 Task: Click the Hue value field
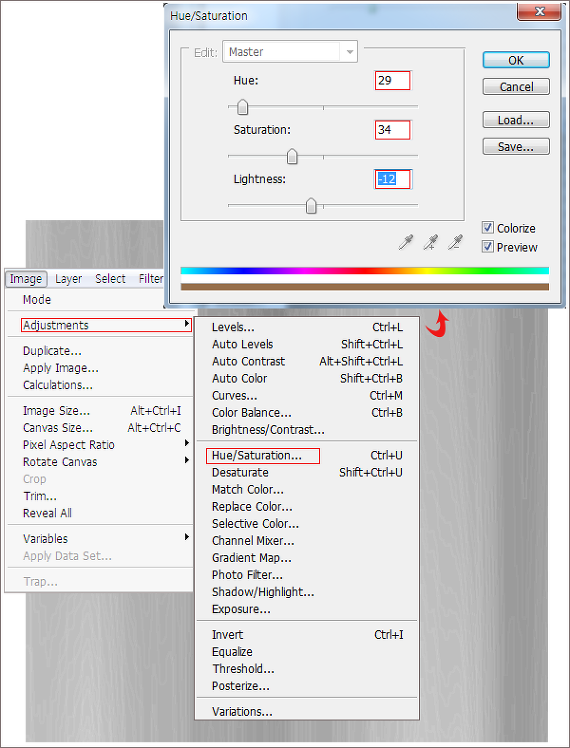click(x=393, y=80)
